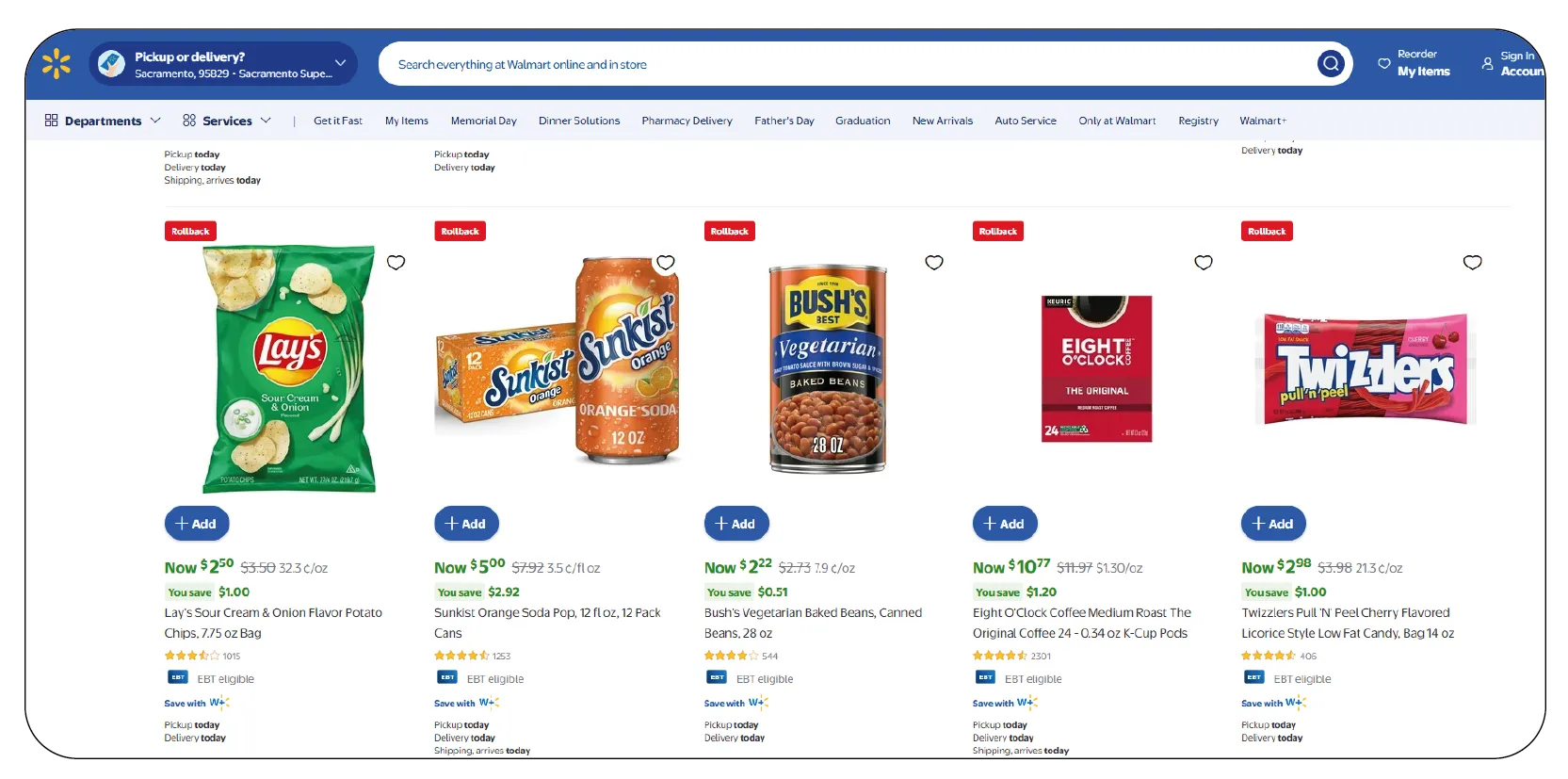Viewport: 1568px width, 779px height.
Task: Add Sunkist Orange Soda to cart
Action: tap(466, 524)
